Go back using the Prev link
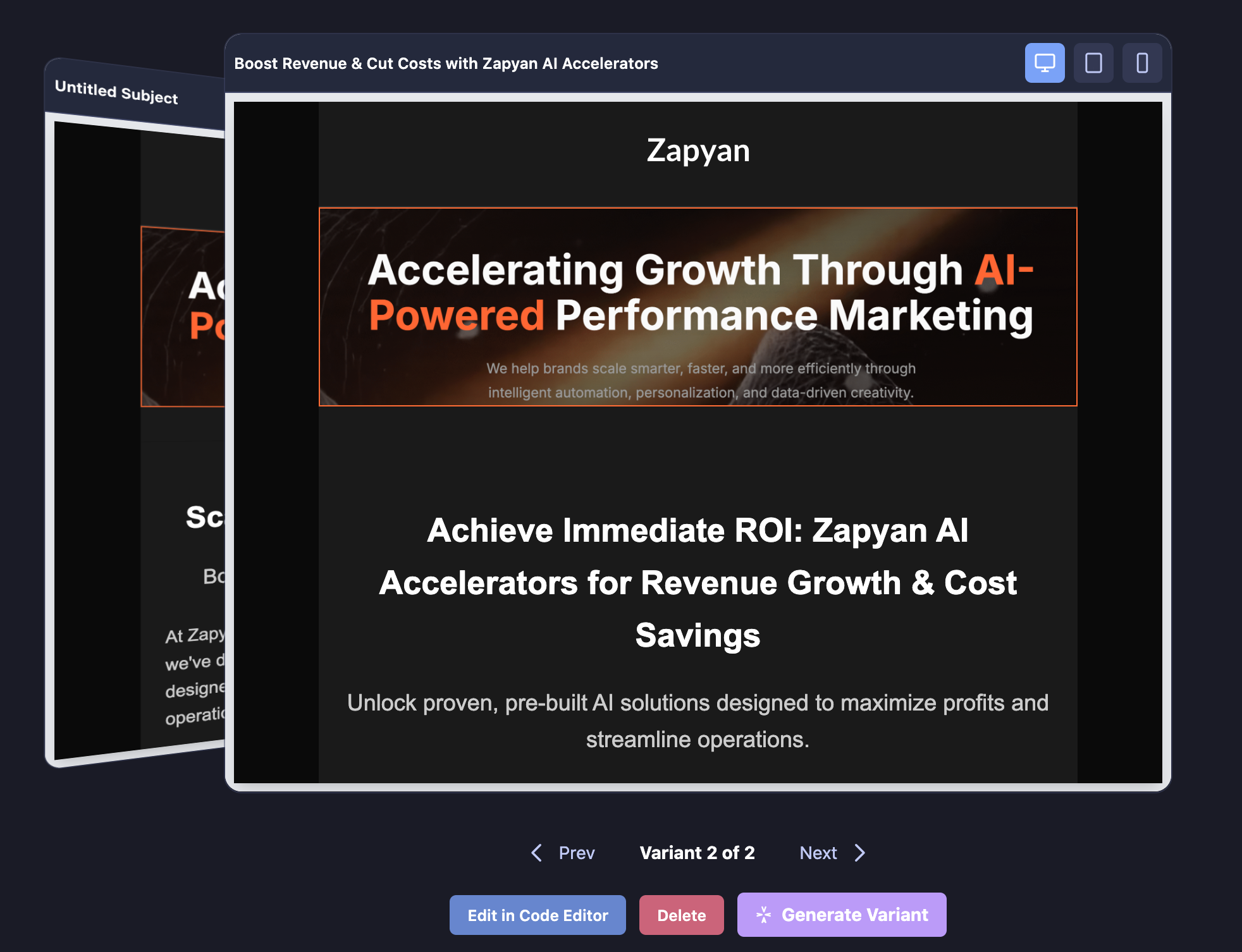The image size is (1242, 952). point(576,853)
